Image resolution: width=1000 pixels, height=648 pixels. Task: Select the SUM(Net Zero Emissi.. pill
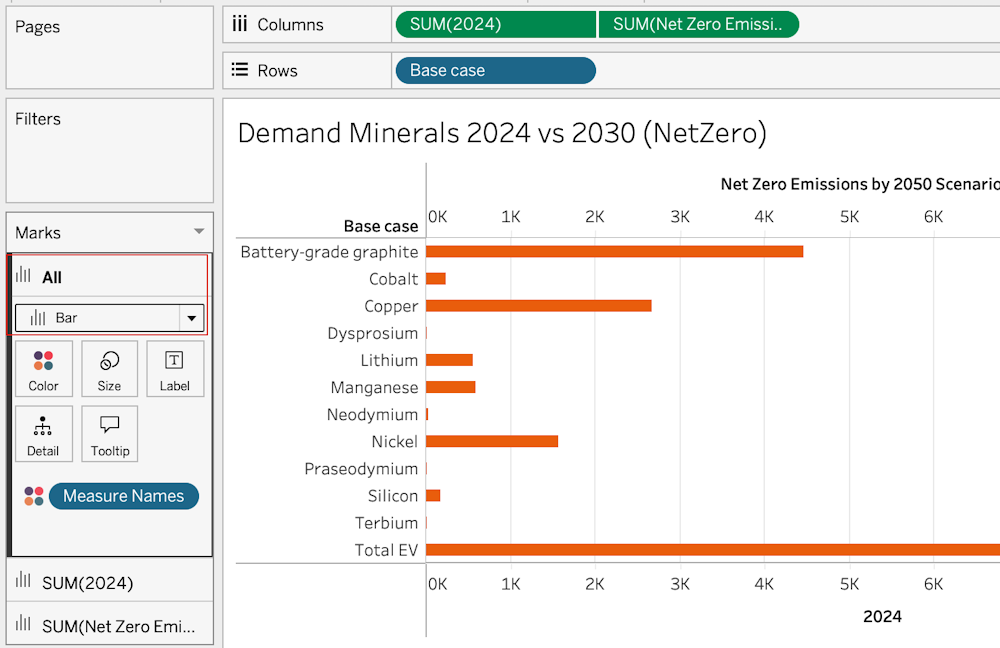(x=698, y=24)
